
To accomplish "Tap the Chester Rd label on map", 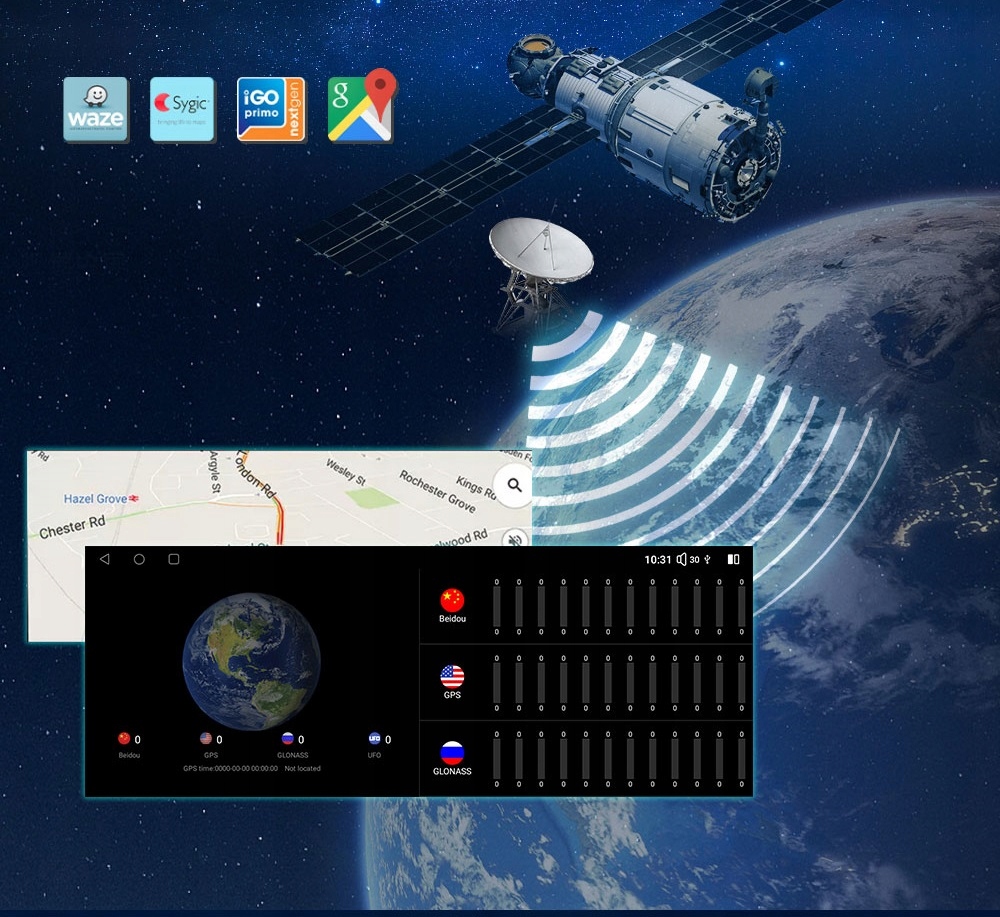I will [x=72, y=526].
